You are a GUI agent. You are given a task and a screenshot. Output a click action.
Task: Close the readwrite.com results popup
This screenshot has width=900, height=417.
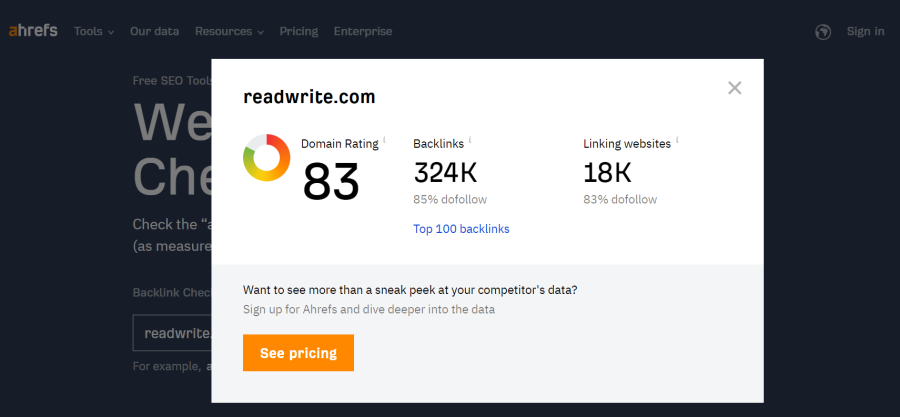[x=735, y=88]
